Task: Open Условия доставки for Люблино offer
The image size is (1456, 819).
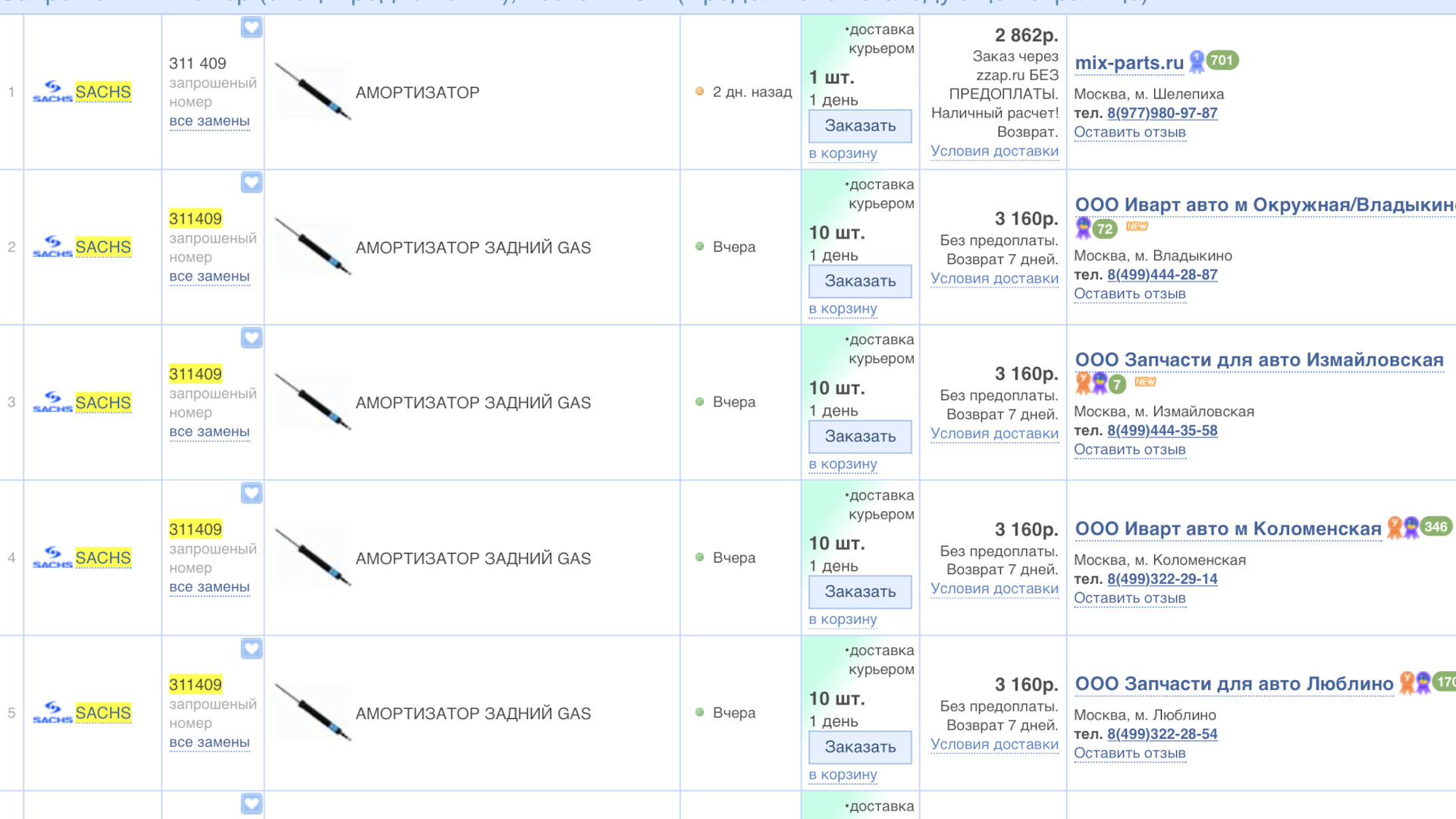Action: 994,745
